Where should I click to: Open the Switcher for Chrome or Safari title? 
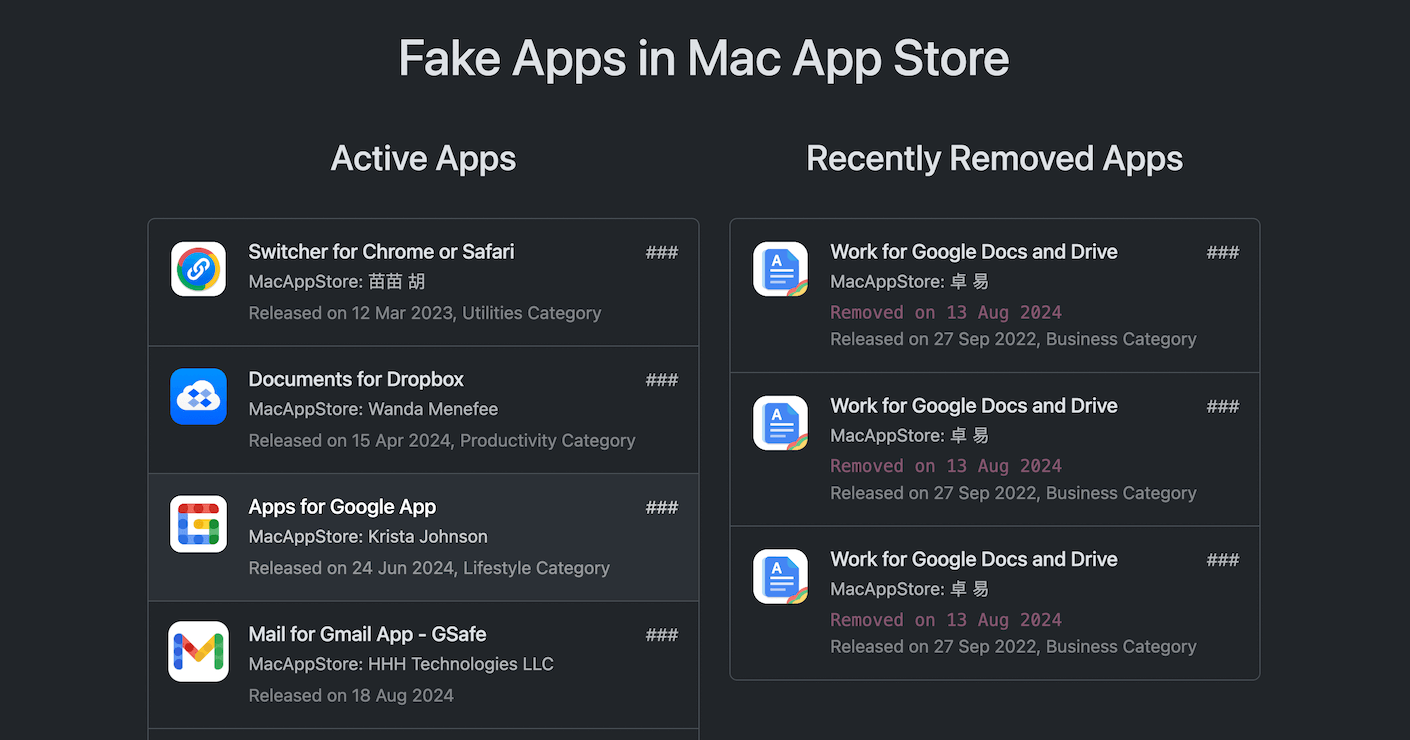tap(381, 252)
